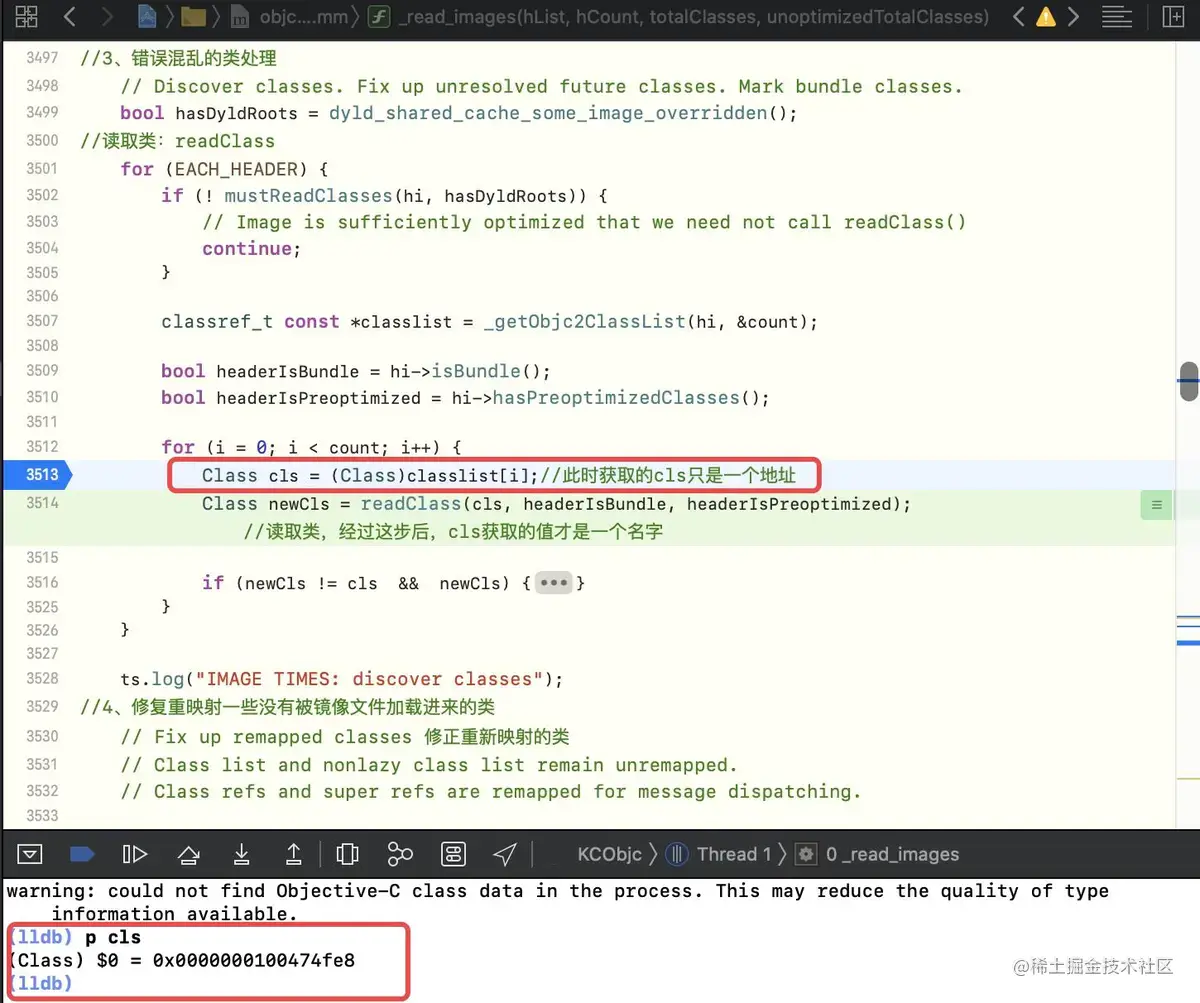The width and height of the screenshot is (1200, 1003).
Task: Go forward to next file
Action: [109, 16]
